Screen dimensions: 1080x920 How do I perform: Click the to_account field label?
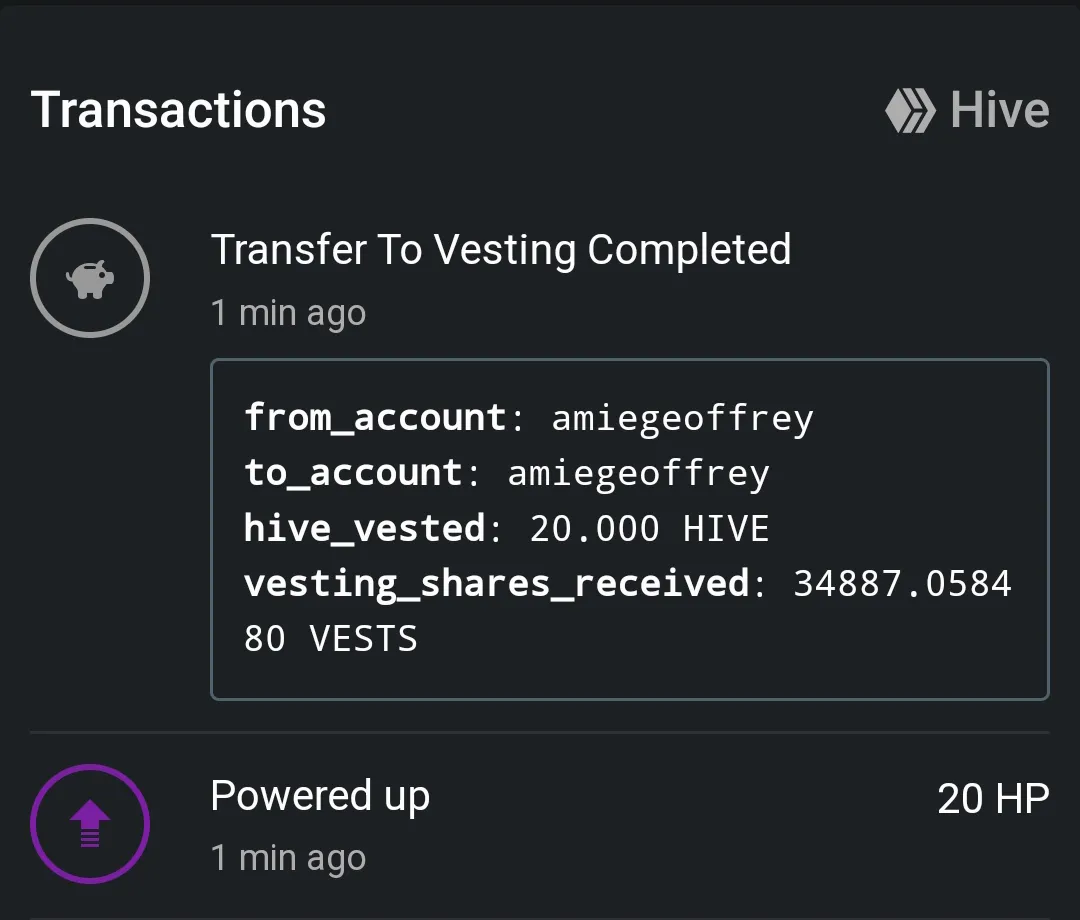click(353, 474)
